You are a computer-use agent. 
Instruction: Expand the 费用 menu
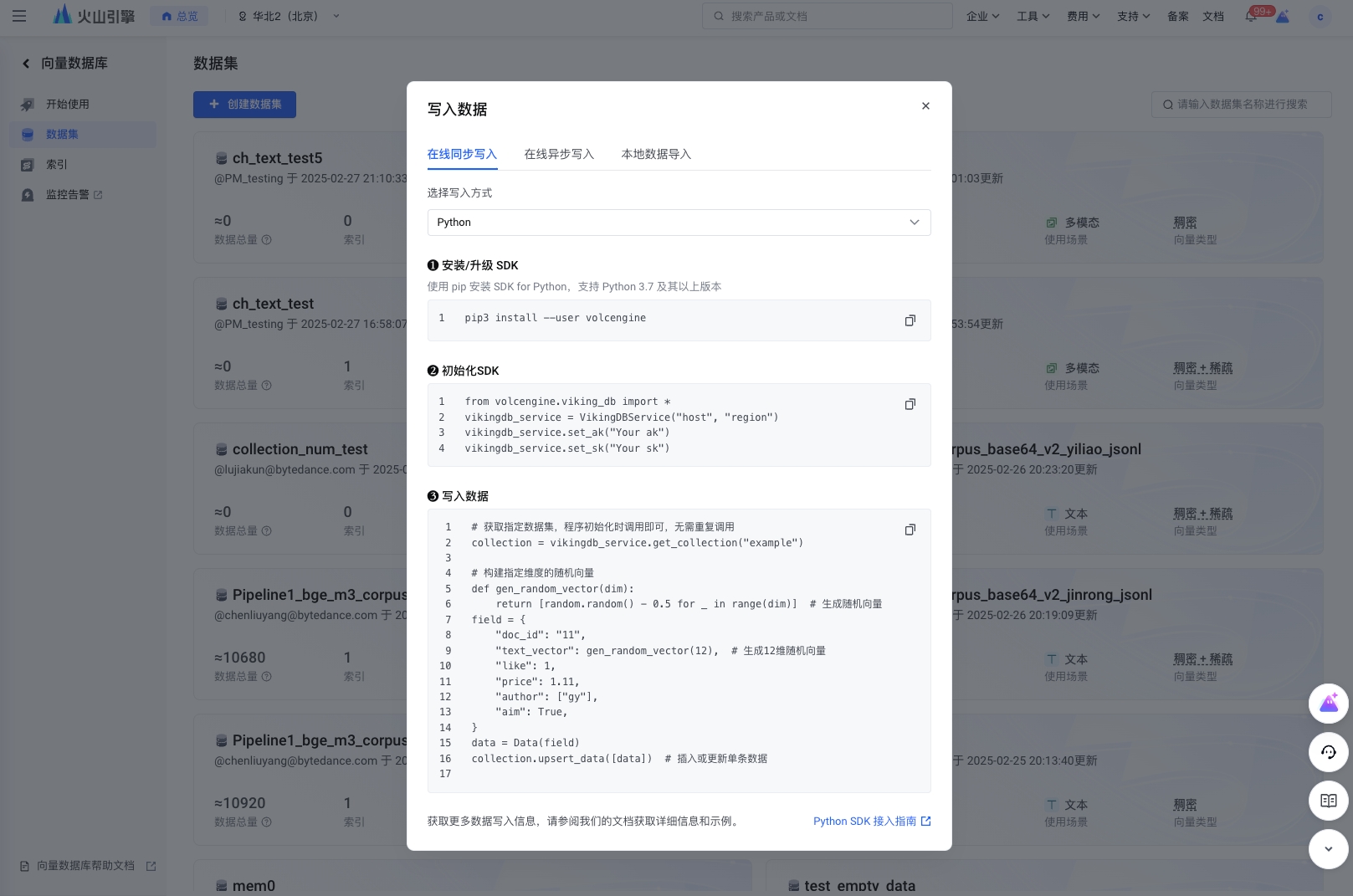coord(1084,16)
